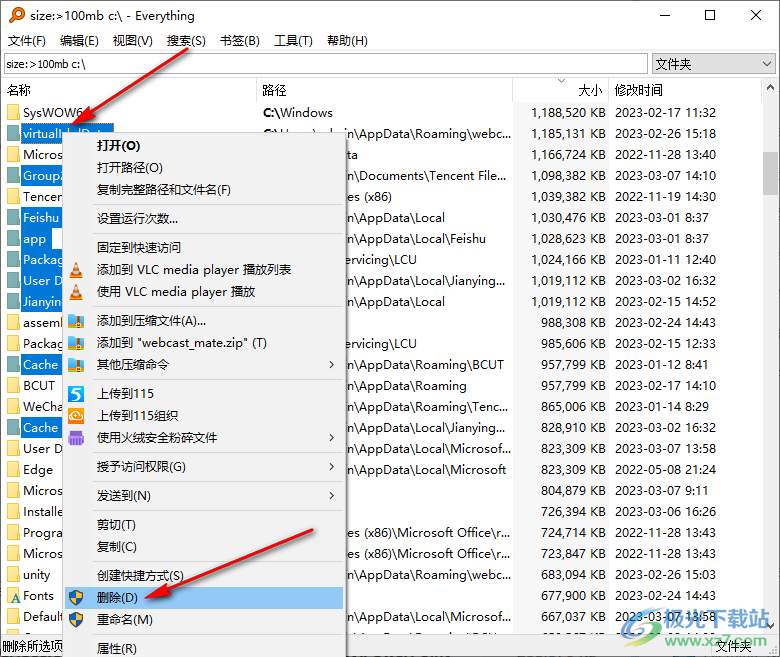The height and width of the screenshot is (657, 780).
Task: Click the SysWOW64 folder icon
Action: pos(13,112)
